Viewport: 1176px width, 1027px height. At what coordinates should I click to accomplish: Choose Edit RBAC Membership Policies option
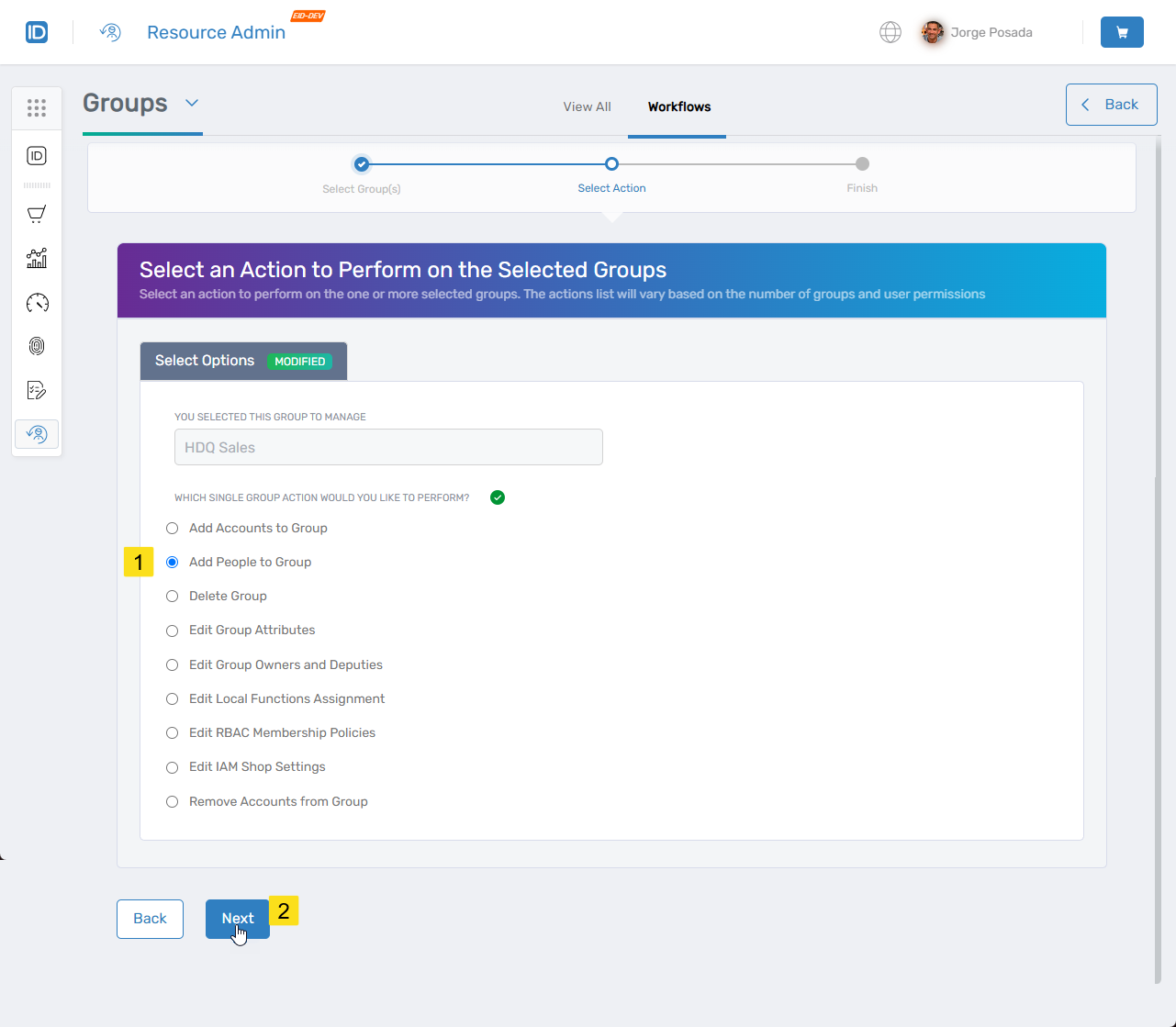[172, 732]
